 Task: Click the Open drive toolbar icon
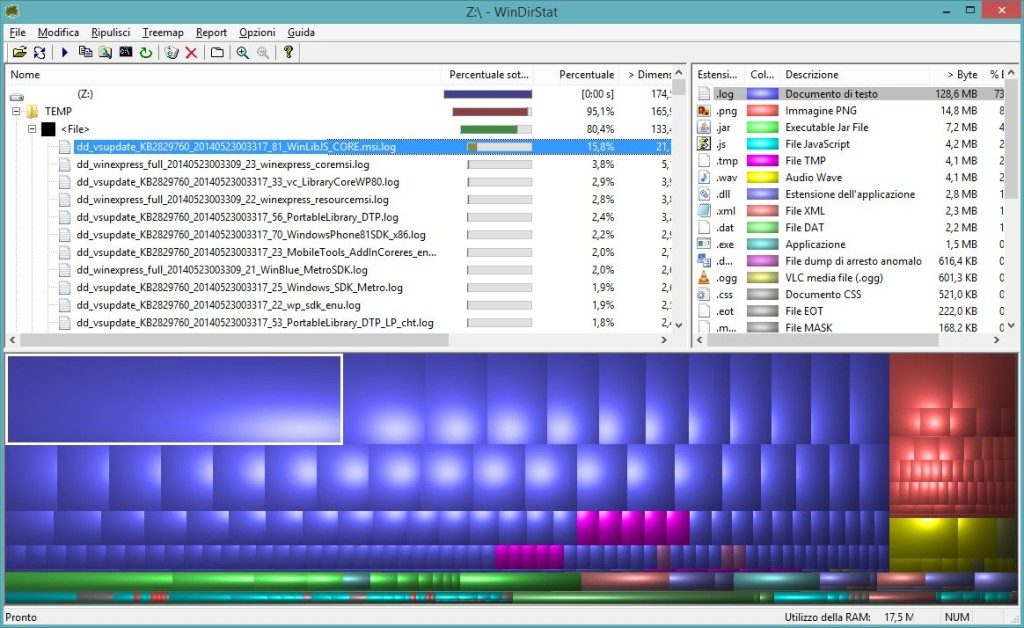(x=20, y=52)
